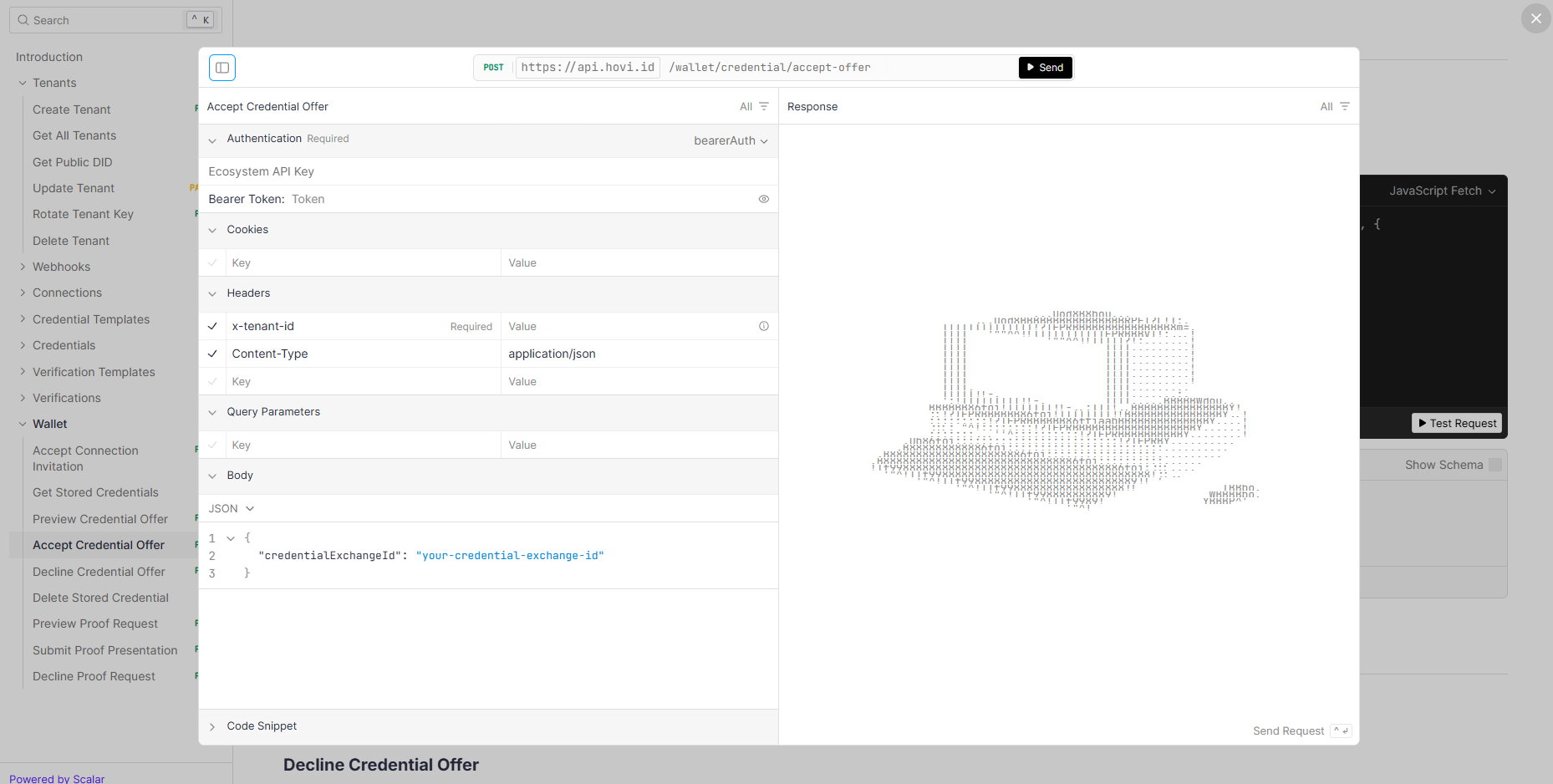Uncheck the Content-Type header checkbox

pos(212,354)
